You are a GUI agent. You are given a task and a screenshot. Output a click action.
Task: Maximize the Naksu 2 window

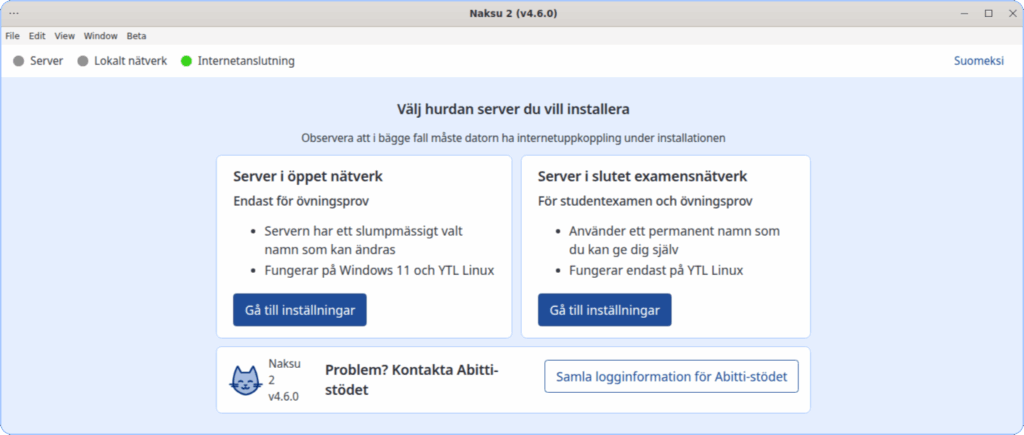click(988, 13)
